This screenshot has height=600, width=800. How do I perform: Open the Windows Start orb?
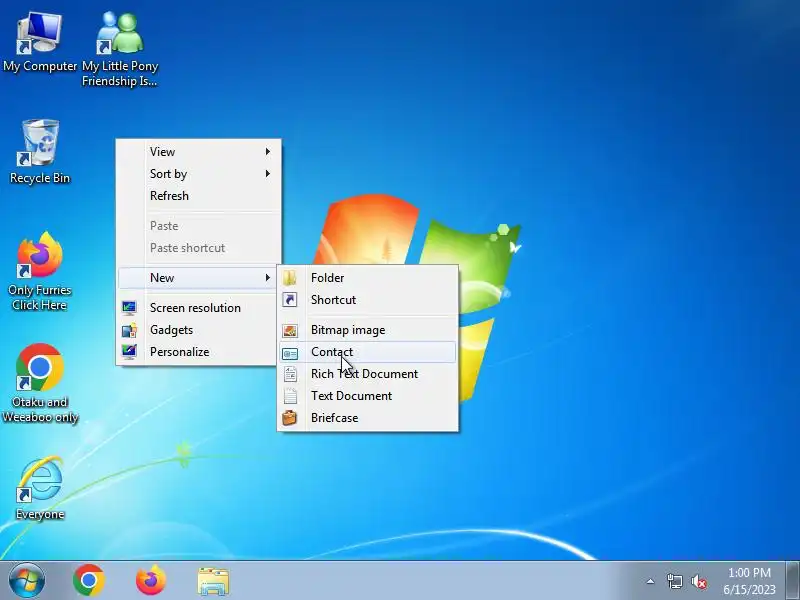point(27,581)
